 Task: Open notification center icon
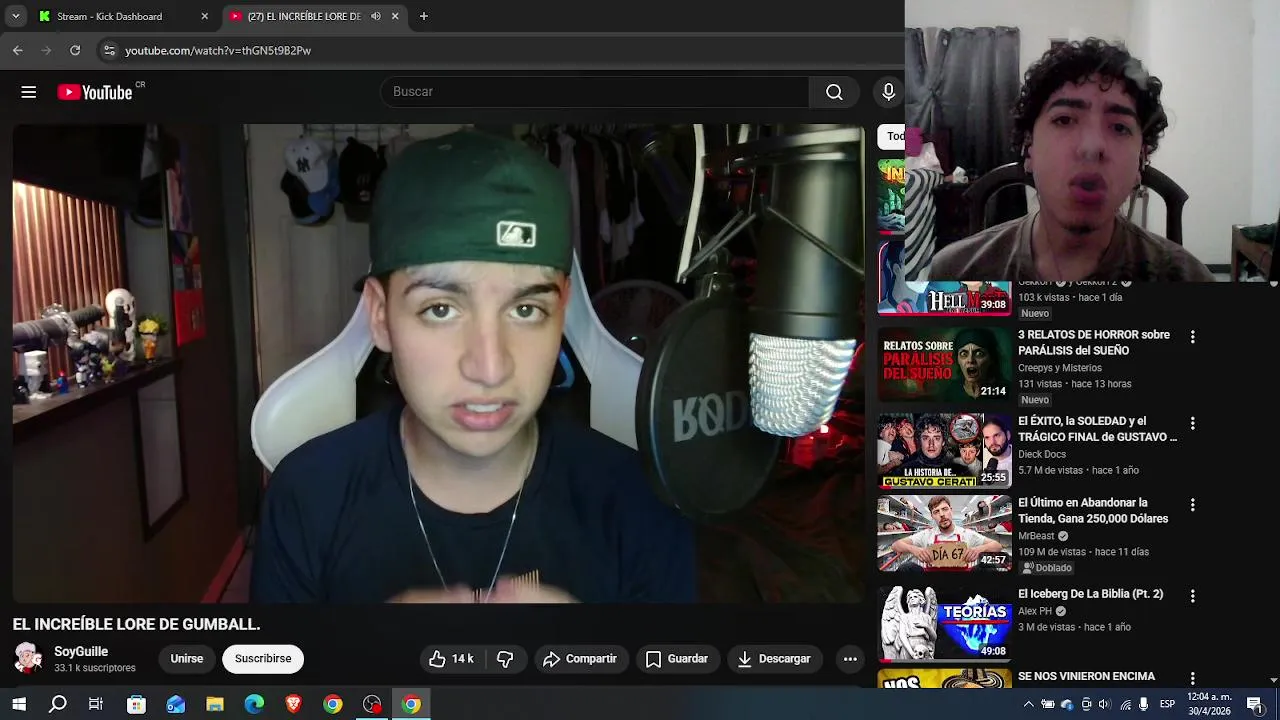pos(1254,704)
